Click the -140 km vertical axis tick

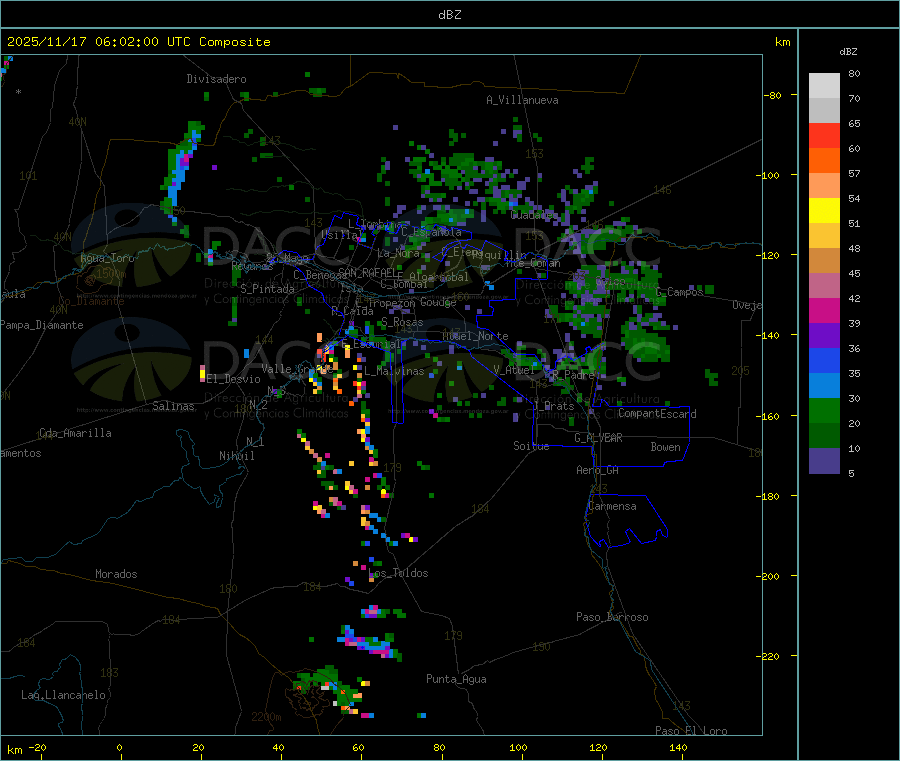[770, 335]
